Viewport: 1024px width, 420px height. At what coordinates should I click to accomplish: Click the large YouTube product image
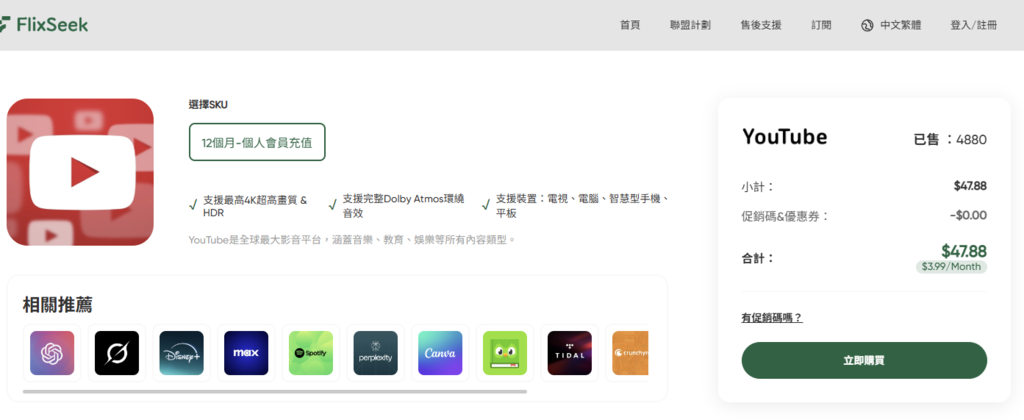pos(80,172)
